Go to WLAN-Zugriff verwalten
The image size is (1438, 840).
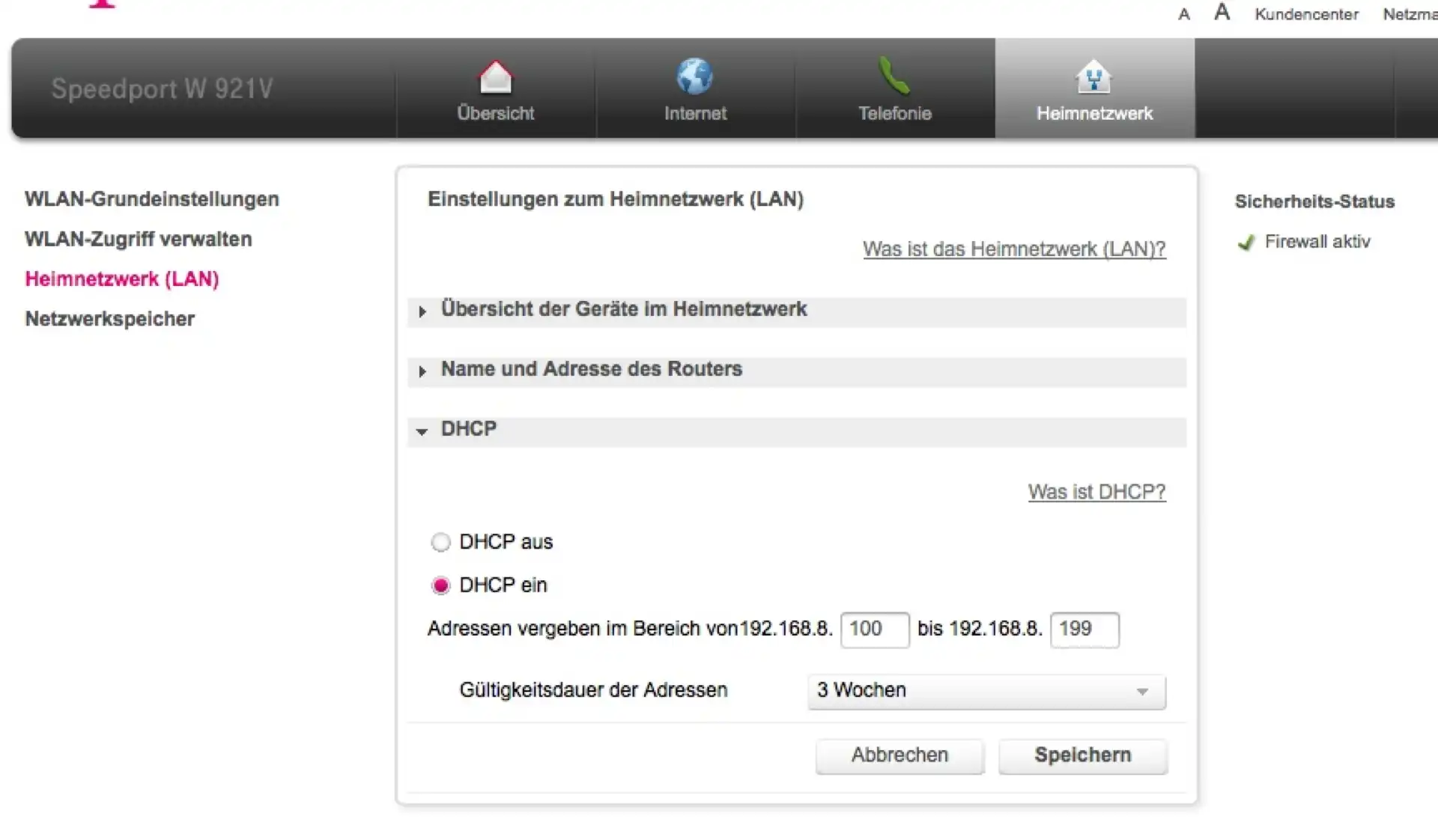138,240
